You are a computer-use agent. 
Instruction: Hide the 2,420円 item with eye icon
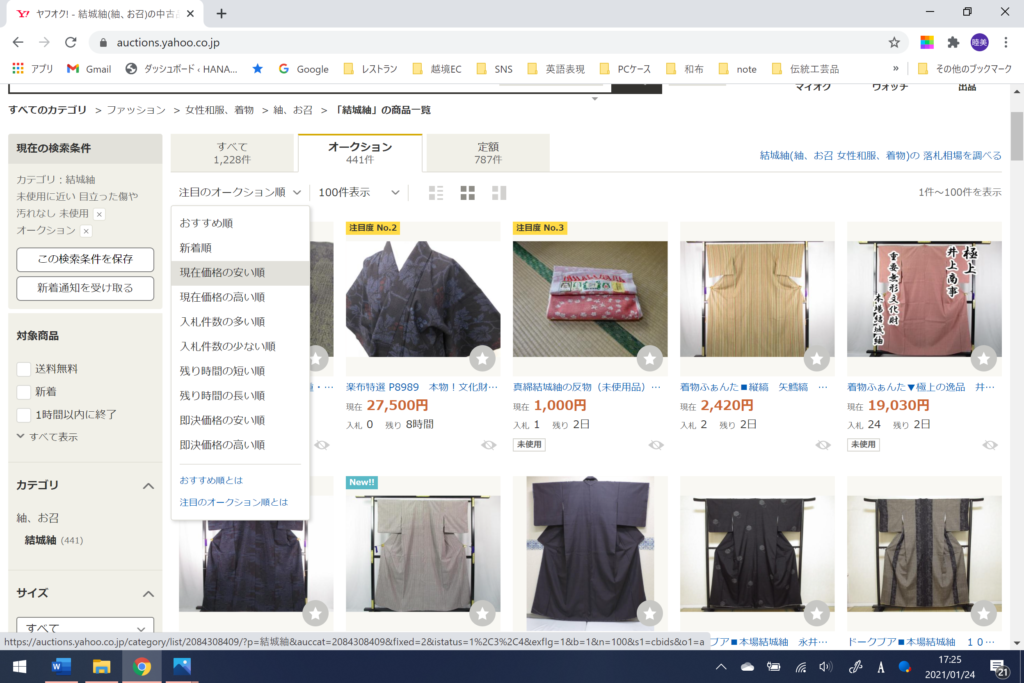point(823,445)
